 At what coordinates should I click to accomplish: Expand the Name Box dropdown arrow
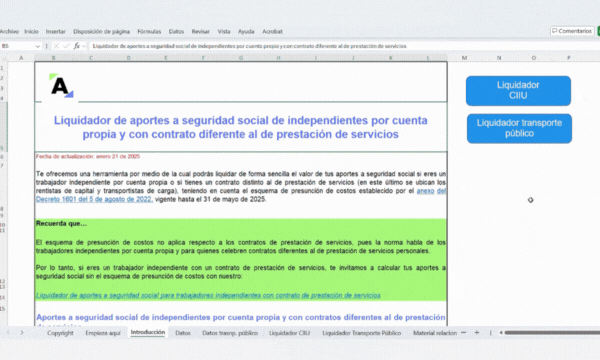pyautogui.click(x=38, y=46)
